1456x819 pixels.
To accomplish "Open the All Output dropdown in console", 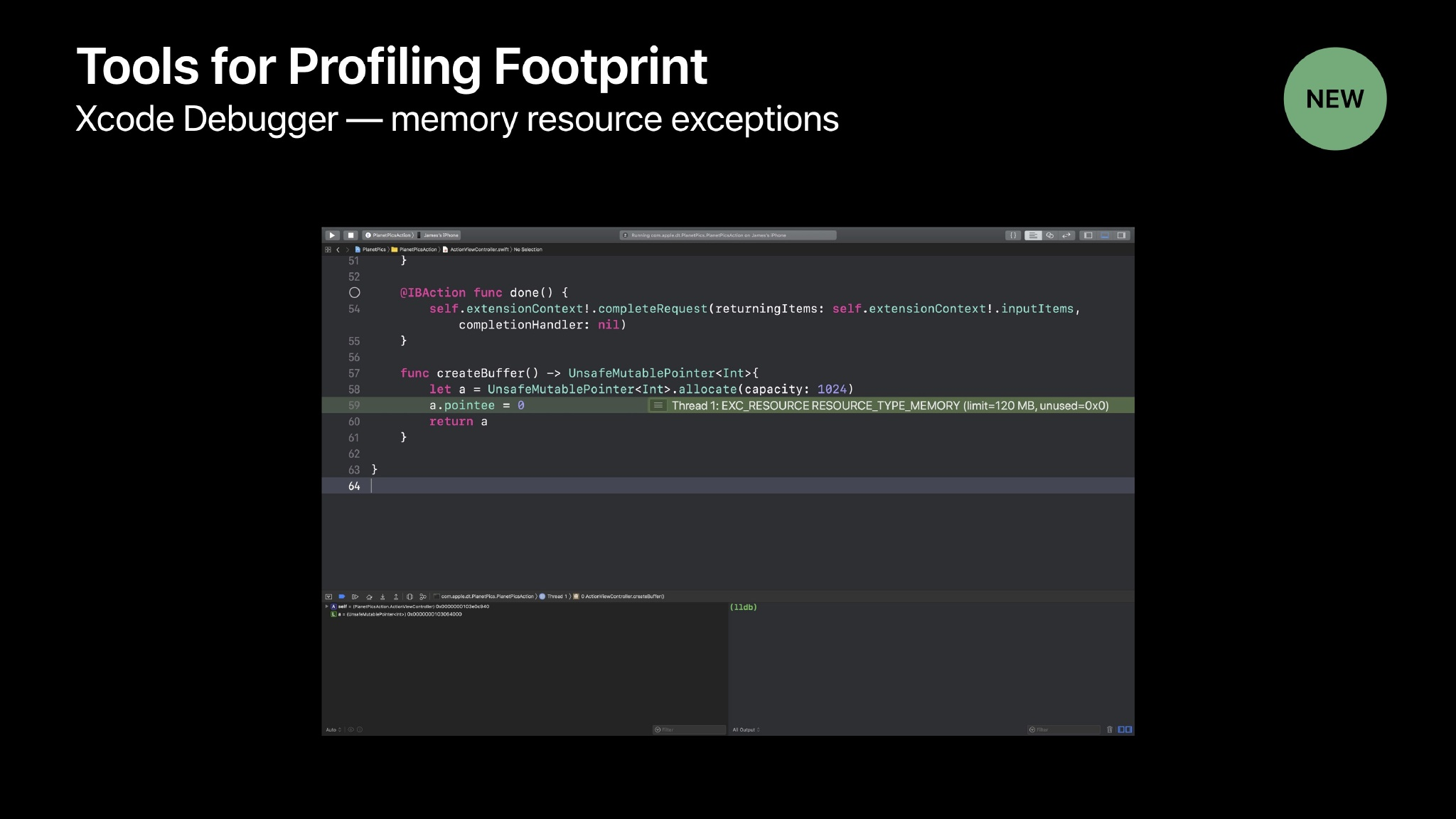I will click(x=746, y=729).
